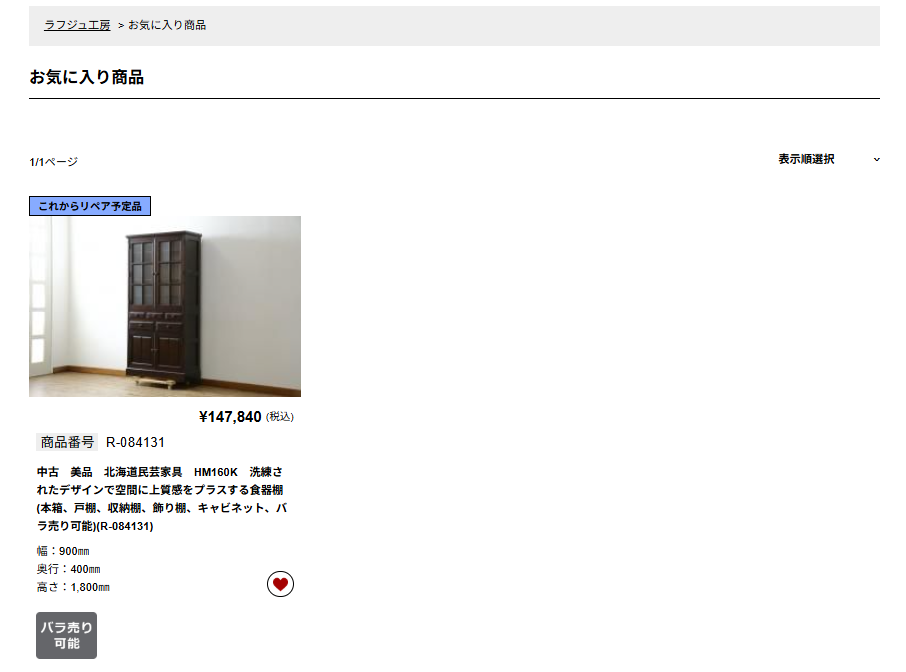This screenshot has width=906, height=672.
Task: Click the chevron arrow beside 表示順選択
Action: coord(877,159)
